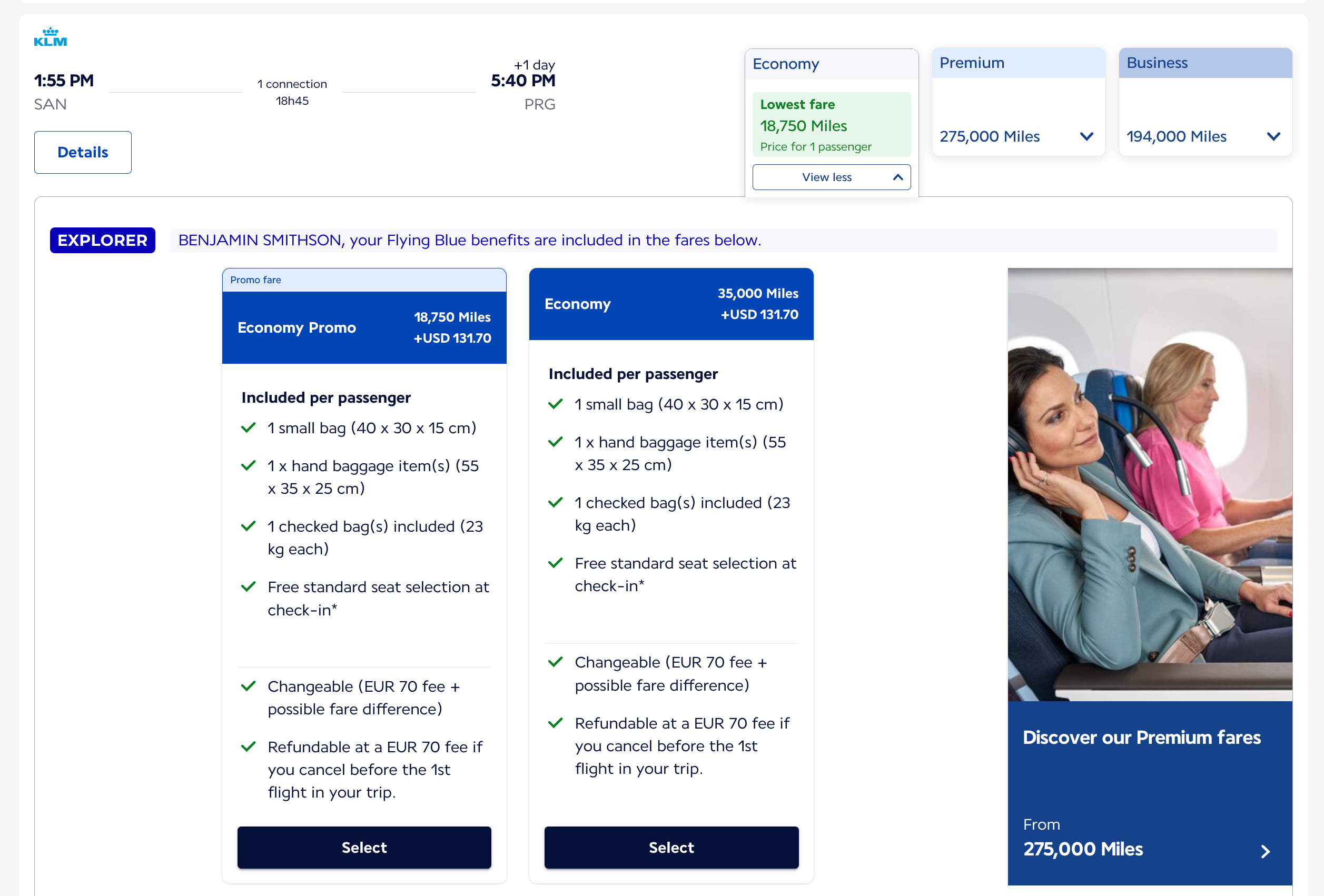Click the Premium fares arrow chevron

pyautogui.click(x=1266, y=851)
